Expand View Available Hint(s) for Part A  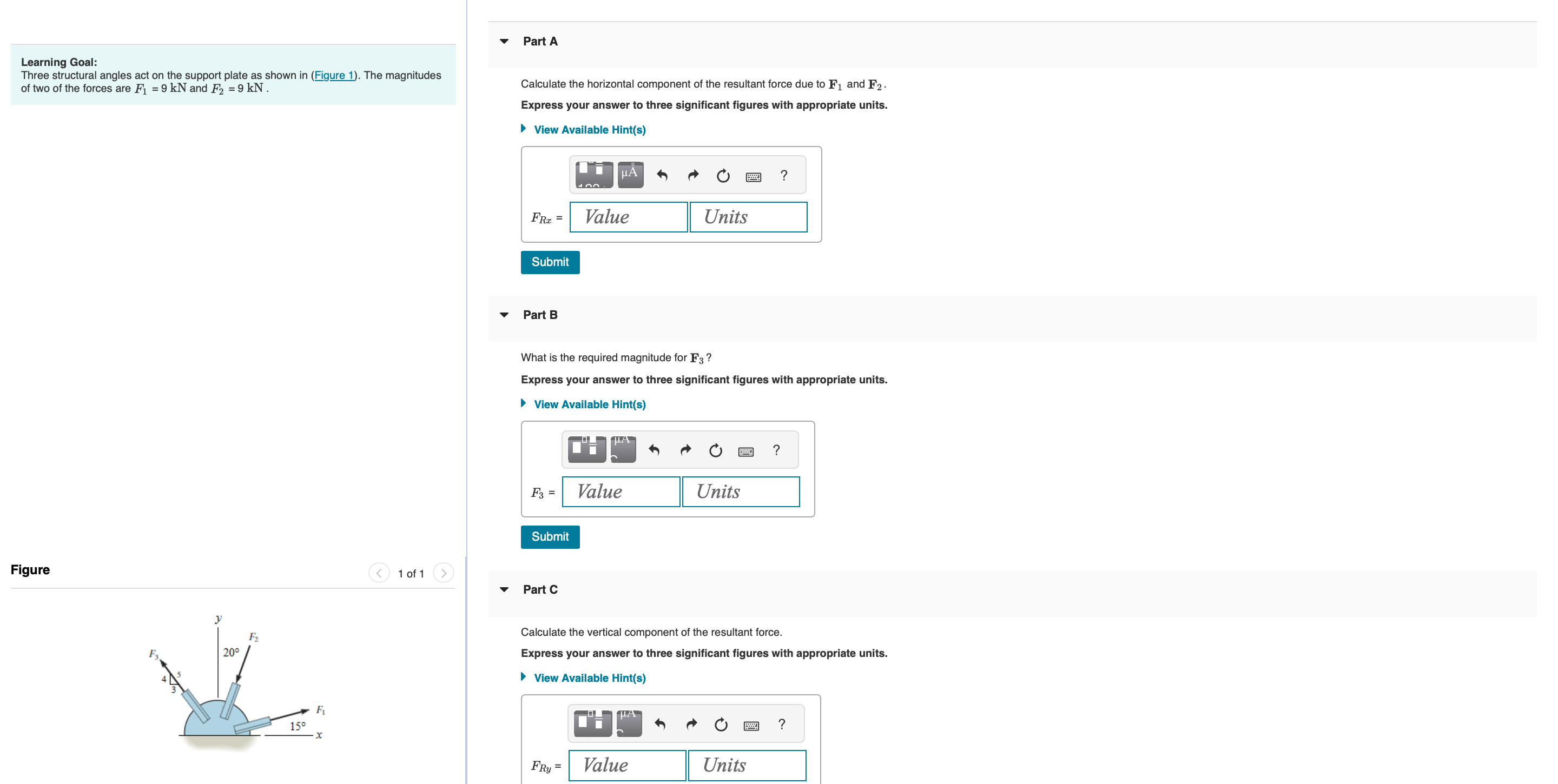pos(589,129)
